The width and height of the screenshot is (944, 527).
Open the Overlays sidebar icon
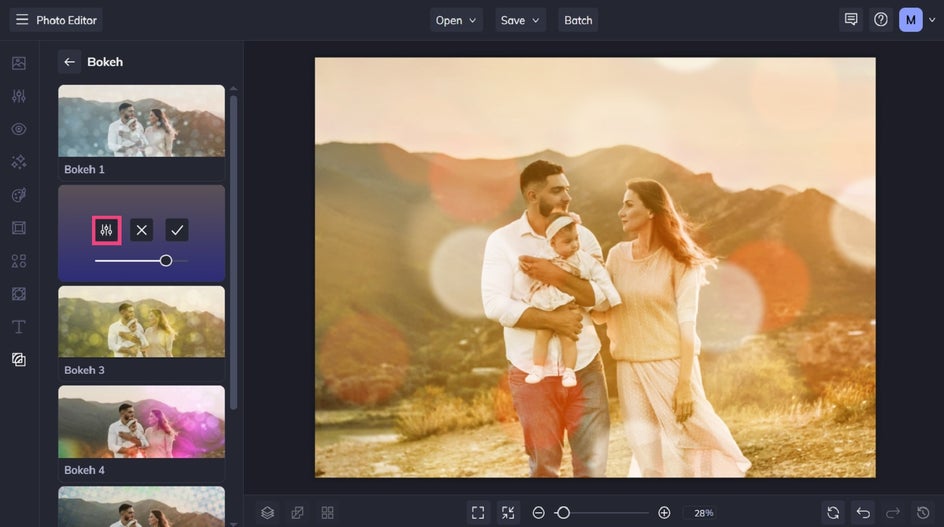(19, 294)
